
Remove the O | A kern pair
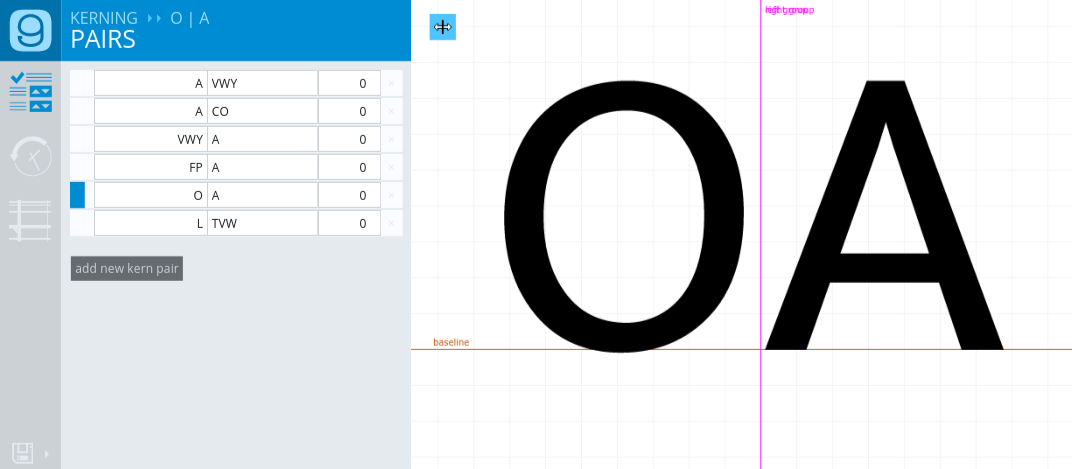coord(392,195)
